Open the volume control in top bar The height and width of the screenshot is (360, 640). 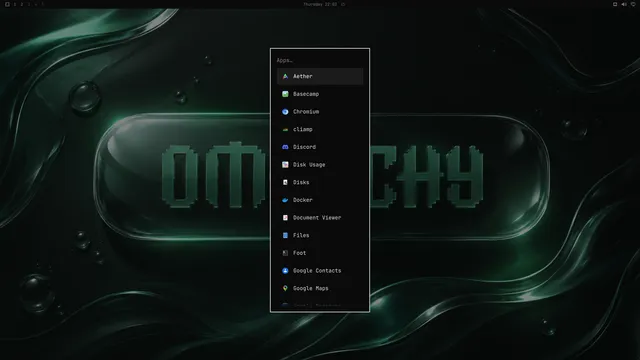point(624,4)
